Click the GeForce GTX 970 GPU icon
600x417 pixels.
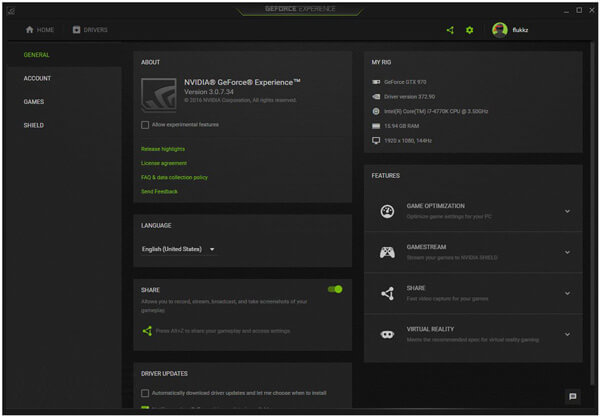[376, 82]
